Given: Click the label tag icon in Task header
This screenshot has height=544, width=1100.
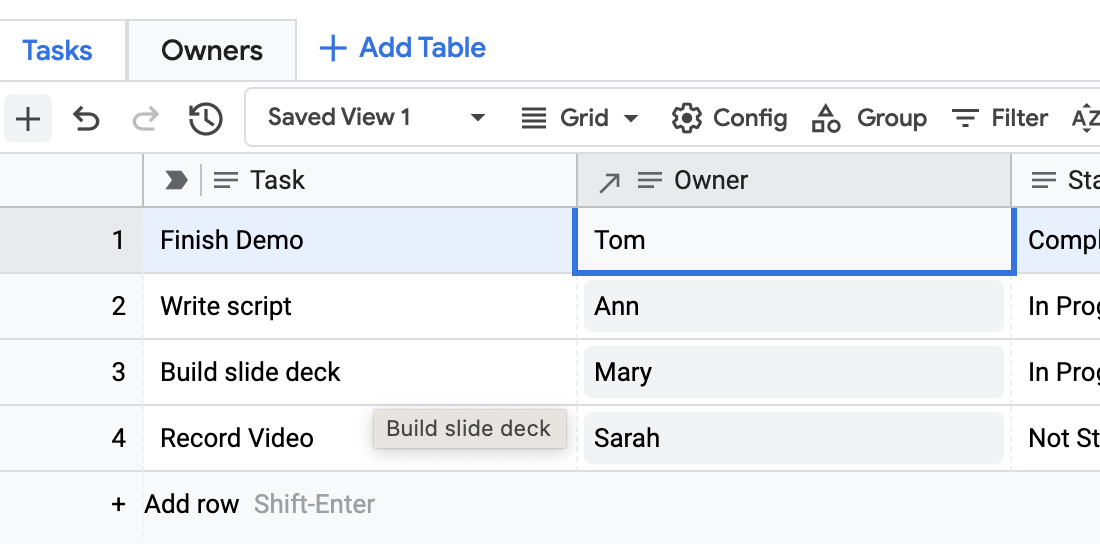Looking at the screenshot, I should coord(176,180).
